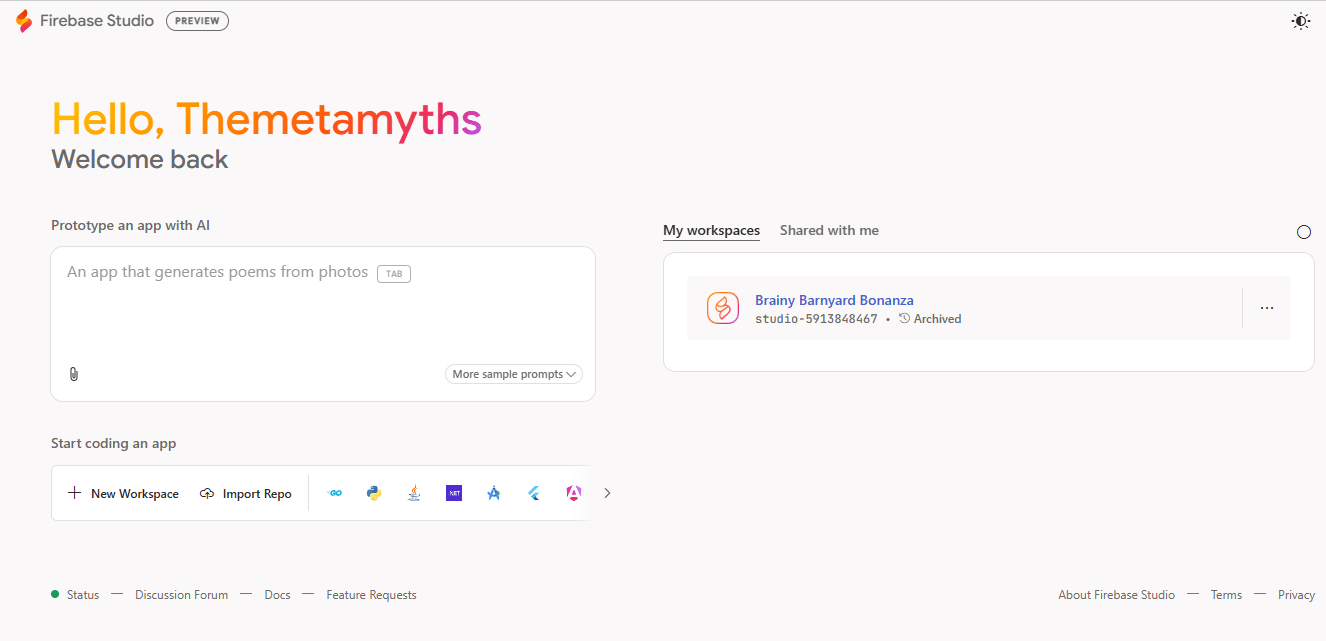1326x641 pixels.
Task: Open the Docs link
Action: click(x=277, y=595)
